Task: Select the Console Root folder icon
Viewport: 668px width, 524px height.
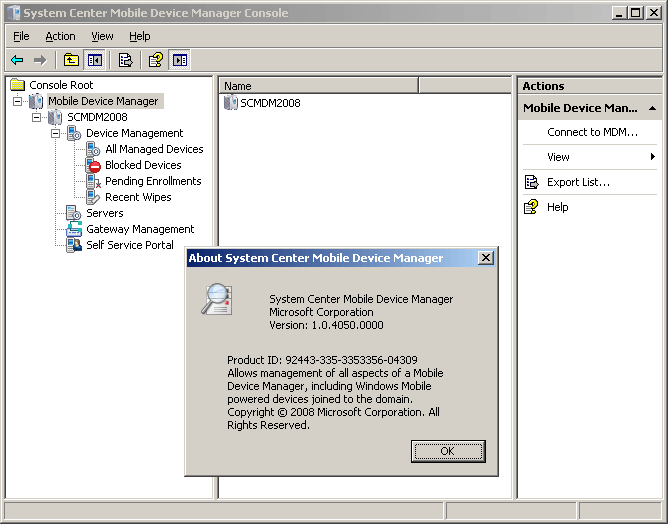Action: 17,85
